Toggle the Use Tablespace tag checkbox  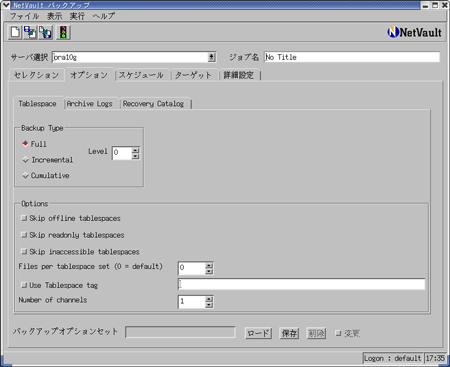pos(24,285)
